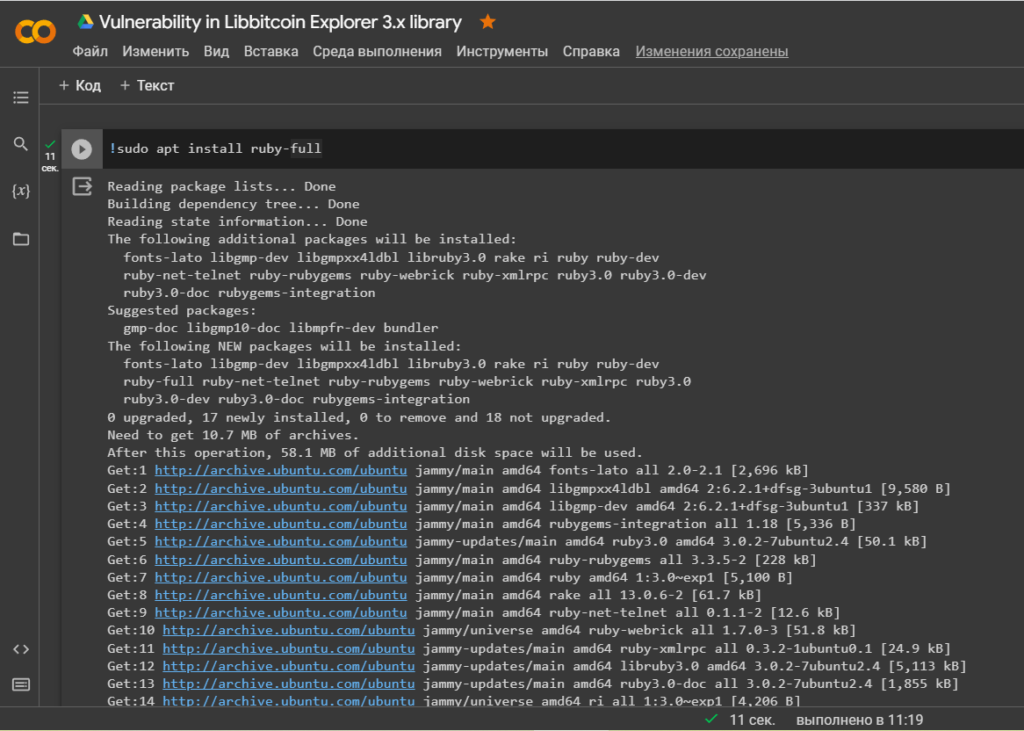Open the Get:5 ruby3.0 archive link
This screenshot has height=731, width=1024.
tap(281, 542)
